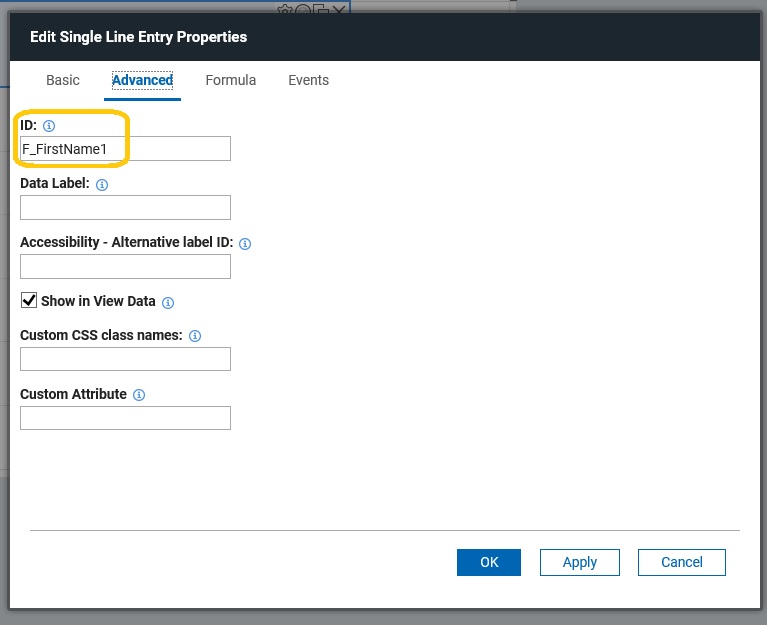Click the Apply button
This screenshot has width=767, height=625.
coord(580,562)
